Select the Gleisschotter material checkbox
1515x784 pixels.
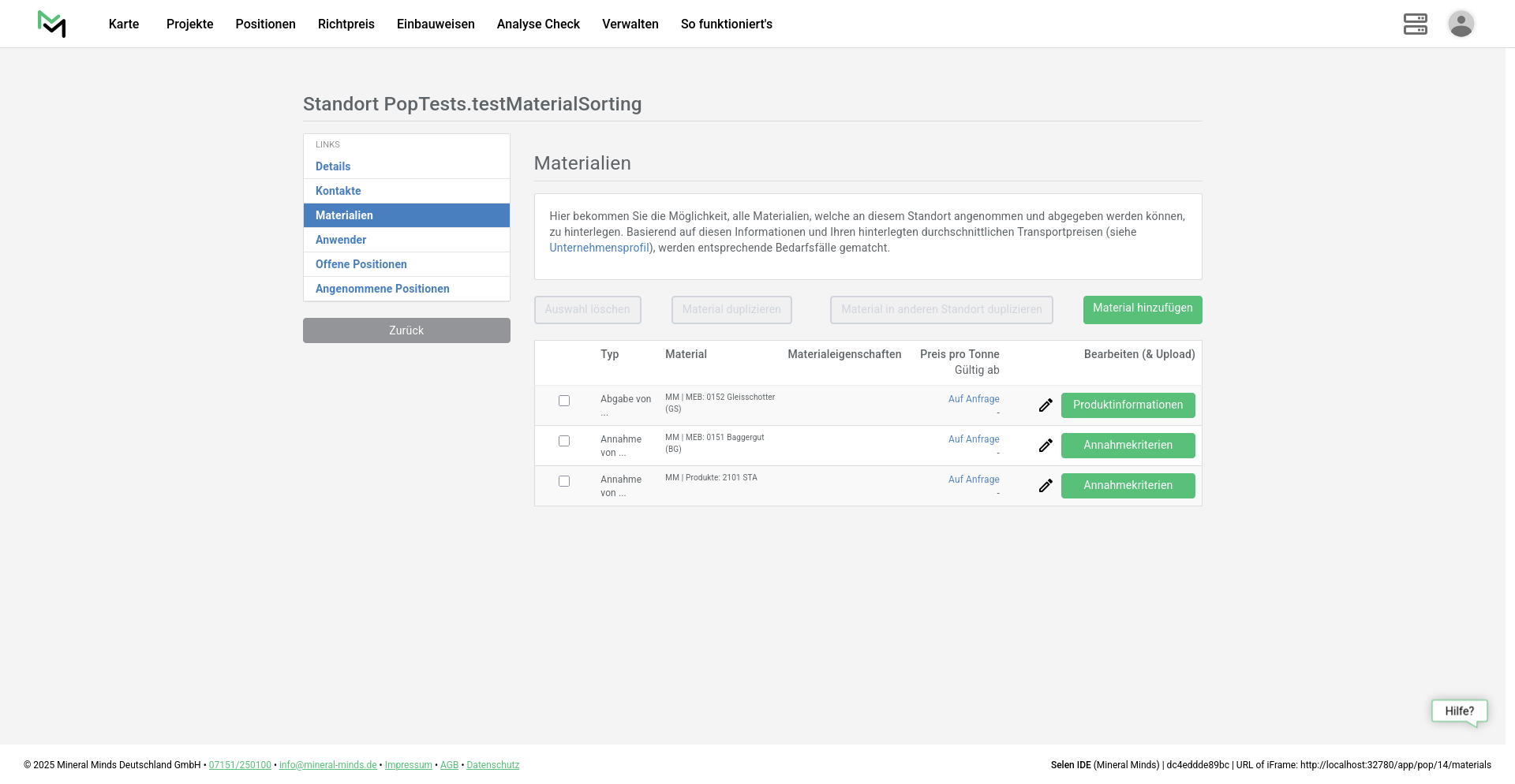[564, 401]
